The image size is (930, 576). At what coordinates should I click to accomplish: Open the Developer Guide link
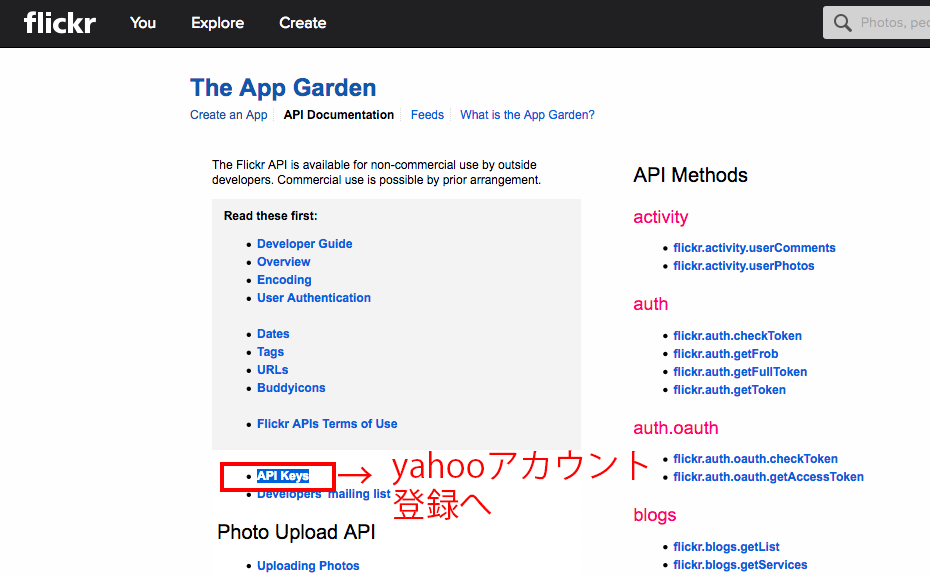pyautogui.click(x=304, y=243)
